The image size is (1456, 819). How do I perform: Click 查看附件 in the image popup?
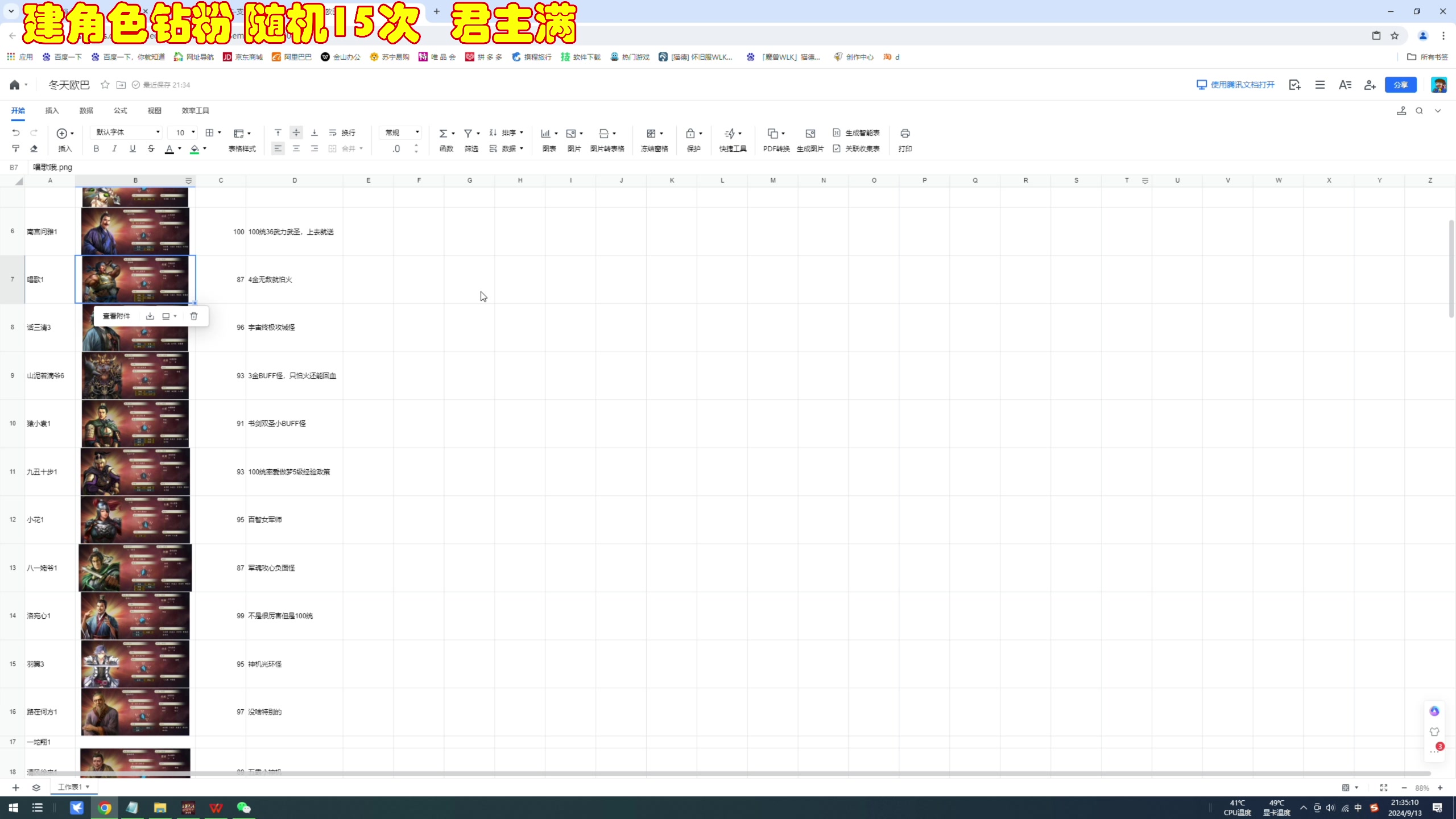point(116,316)
